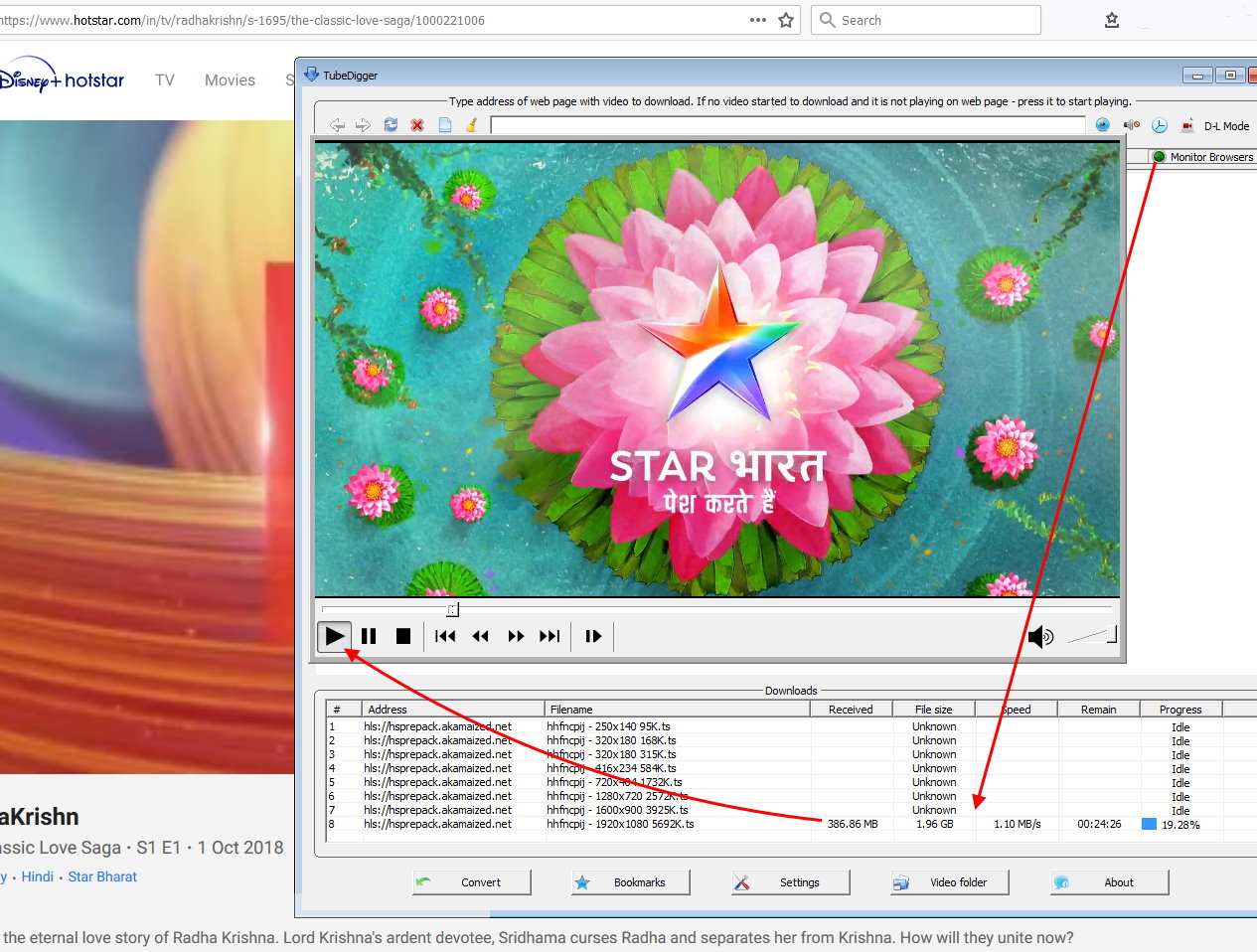Sort downloads by File size column
This screenshot has width=1257, height=952.
934,710
